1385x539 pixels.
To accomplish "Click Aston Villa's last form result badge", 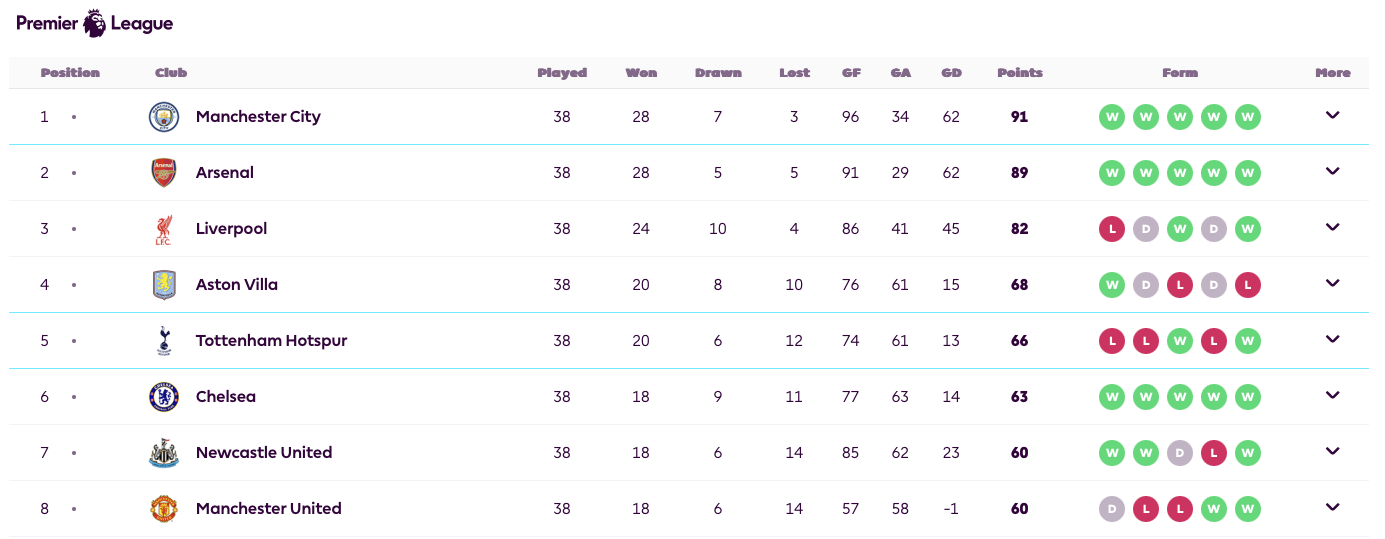I will click(x=1247, y=285).
